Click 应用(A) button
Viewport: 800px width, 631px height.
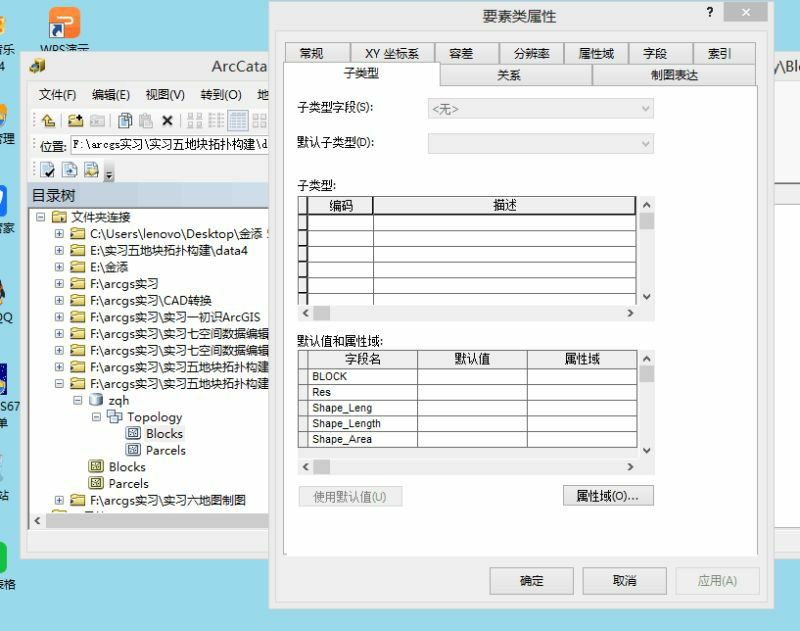coord(717,580)
